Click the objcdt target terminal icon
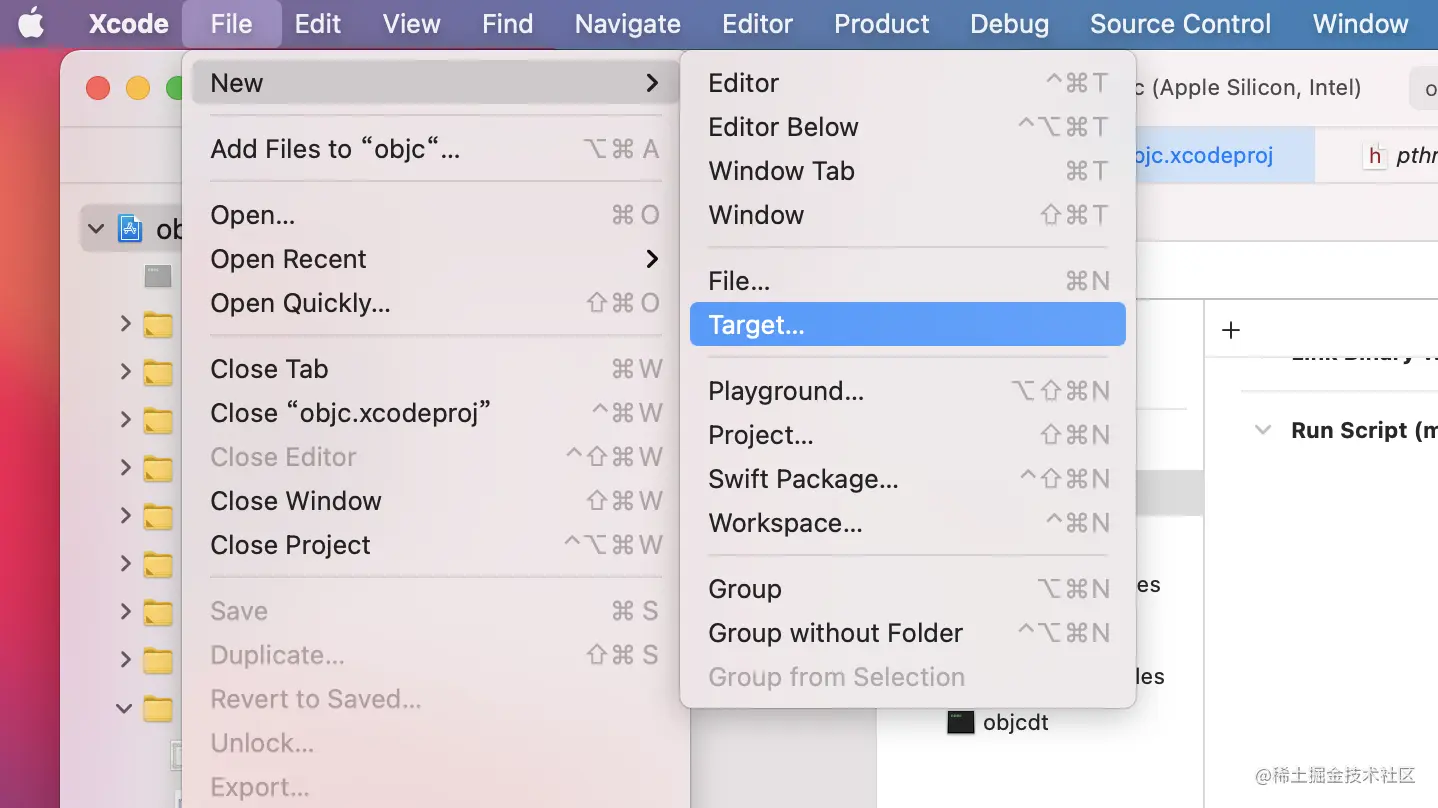The image size is (1438, 808). coord(961,722)
